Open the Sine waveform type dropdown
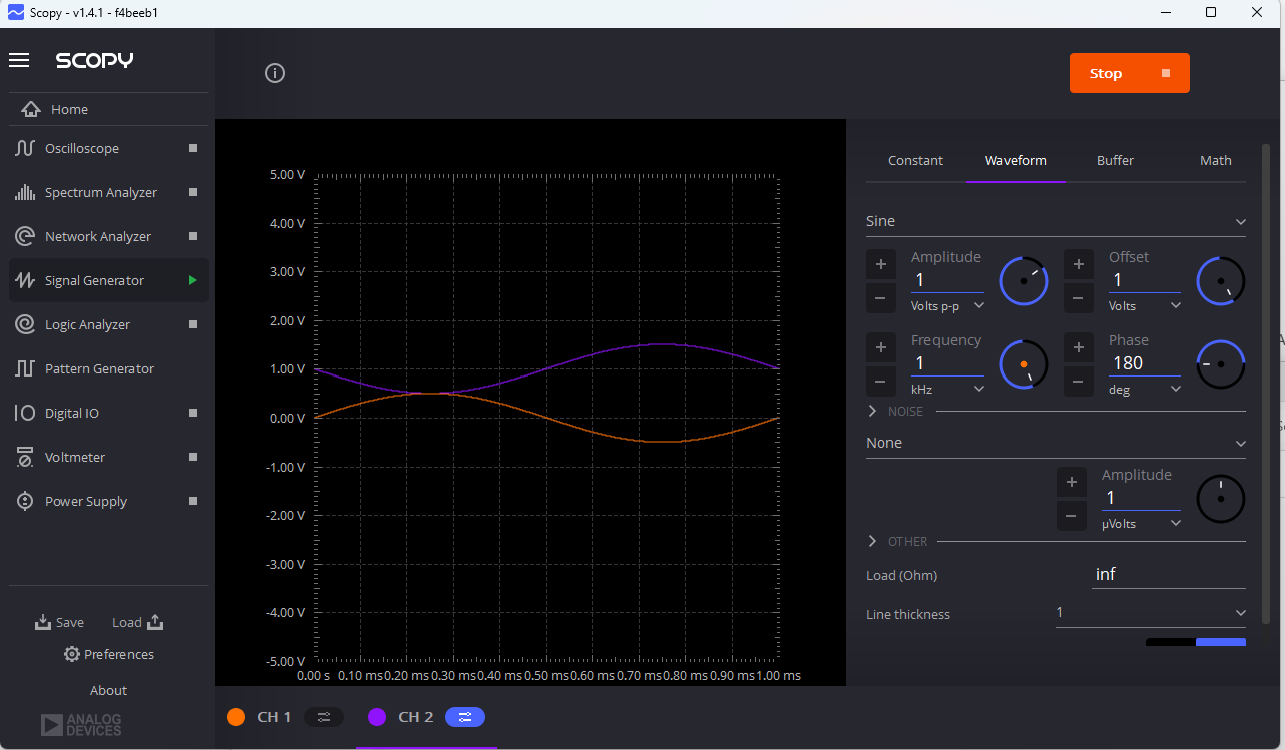 pos(1055,220)
